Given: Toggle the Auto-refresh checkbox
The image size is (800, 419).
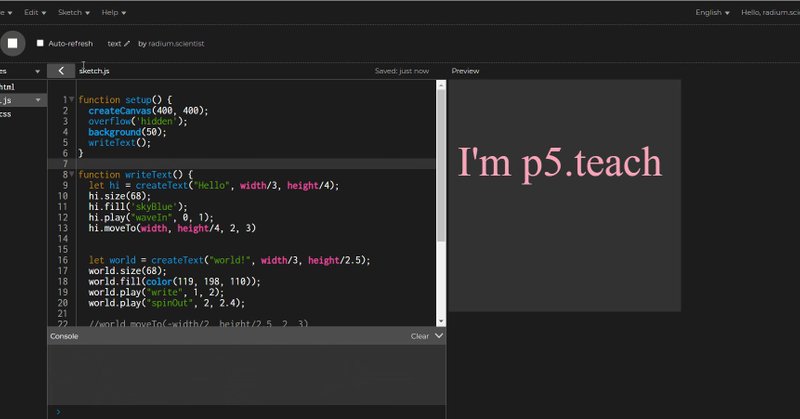Looking at the screenshot, I should point(40,43).
